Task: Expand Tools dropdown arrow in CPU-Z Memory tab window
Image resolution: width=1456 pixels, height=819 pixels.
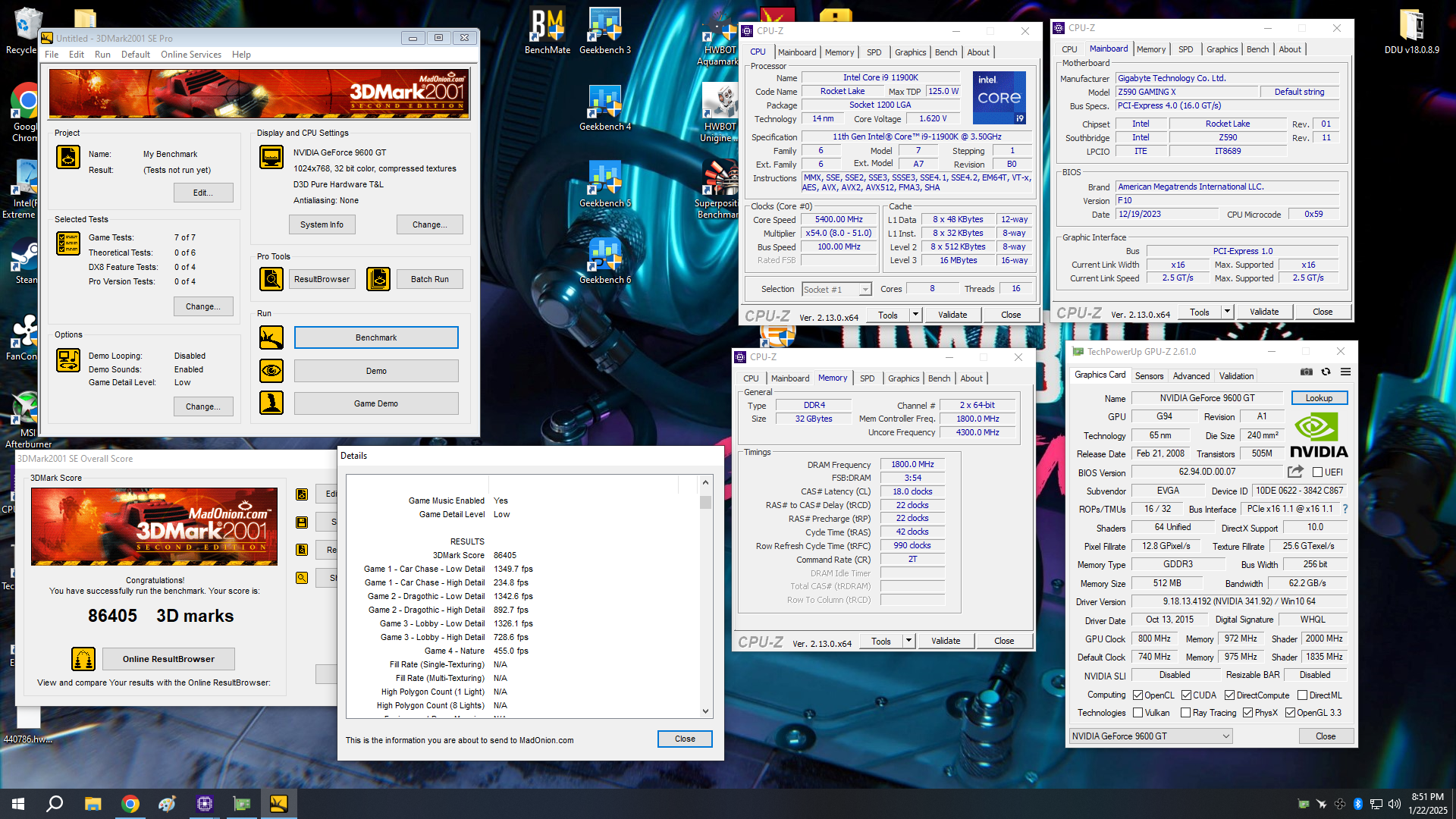Action: point(908,641)
